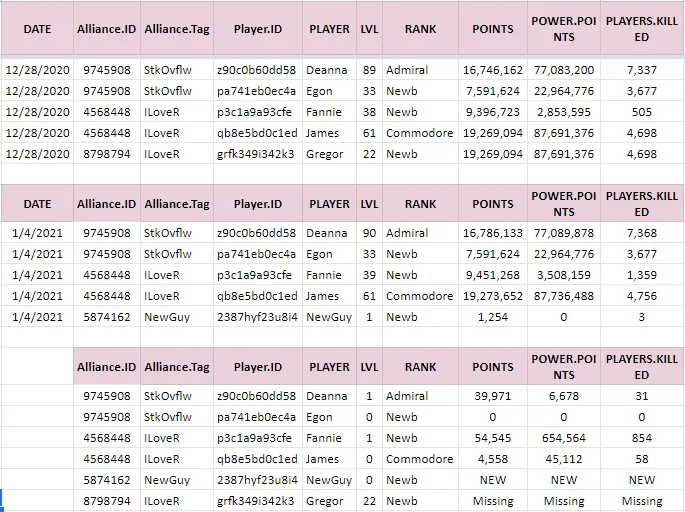Viewport: 685px width, 512px height.
Task: Select the players killed cell showing 1,359
Action: click(x=641, y=275)
